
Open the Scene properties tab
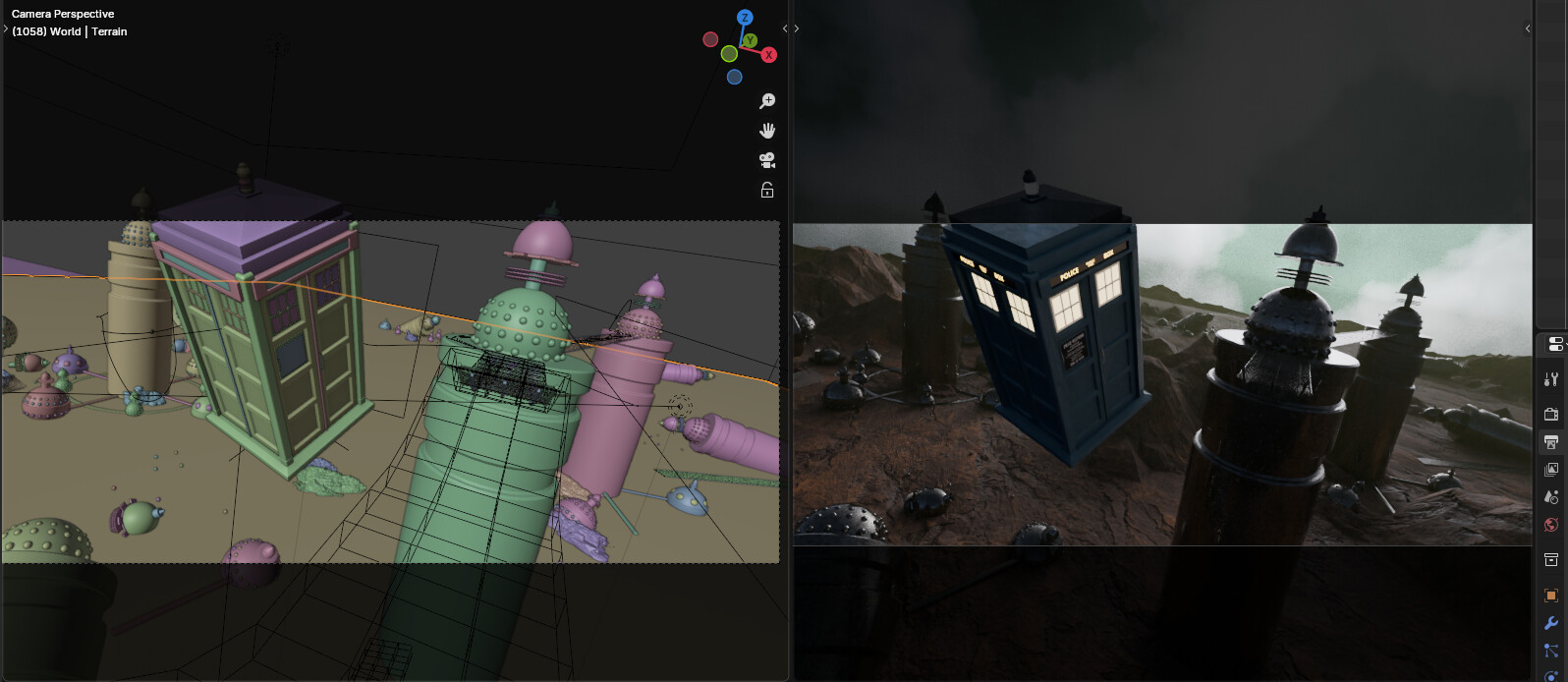1551,497
